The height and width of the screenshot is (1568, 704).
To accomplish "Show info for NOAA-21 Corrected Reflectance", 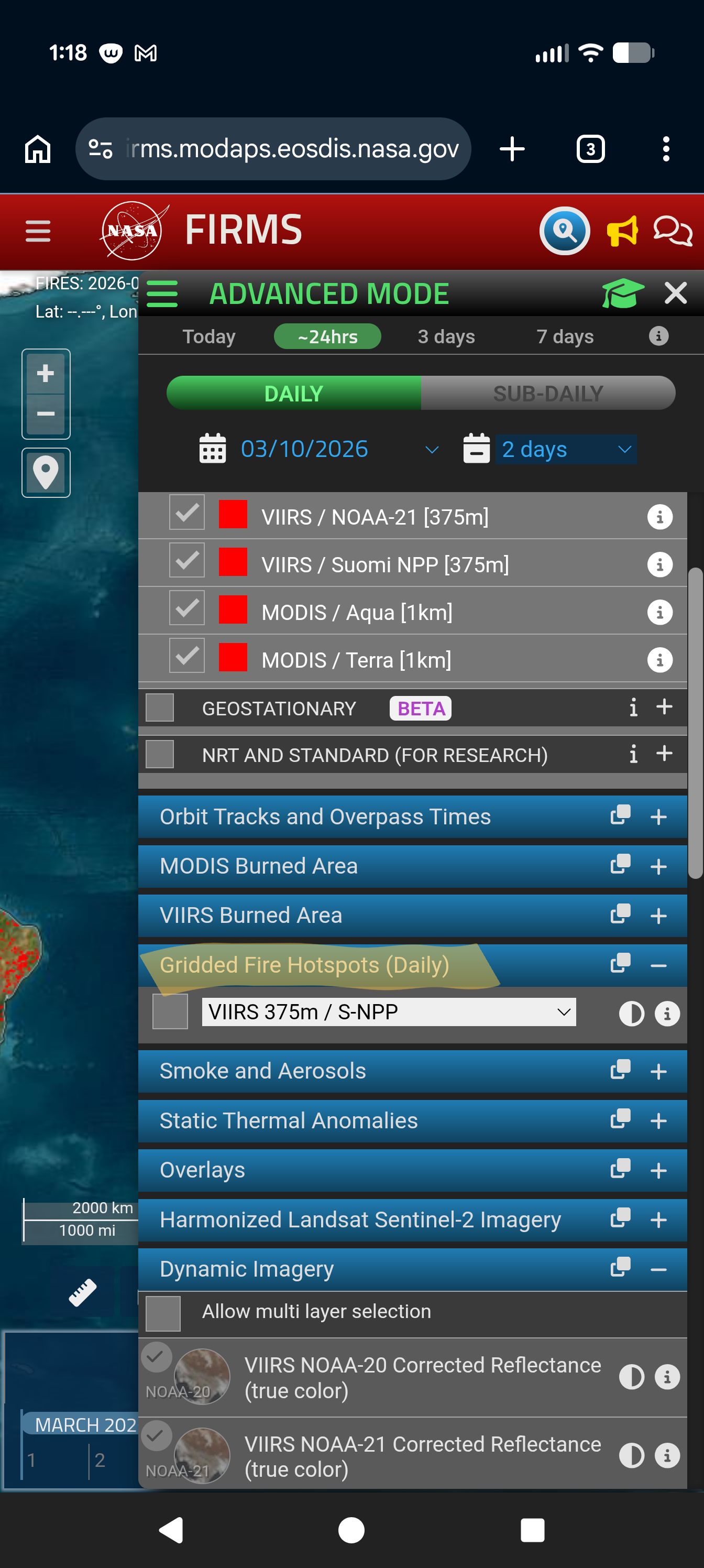I will 667,1456.
